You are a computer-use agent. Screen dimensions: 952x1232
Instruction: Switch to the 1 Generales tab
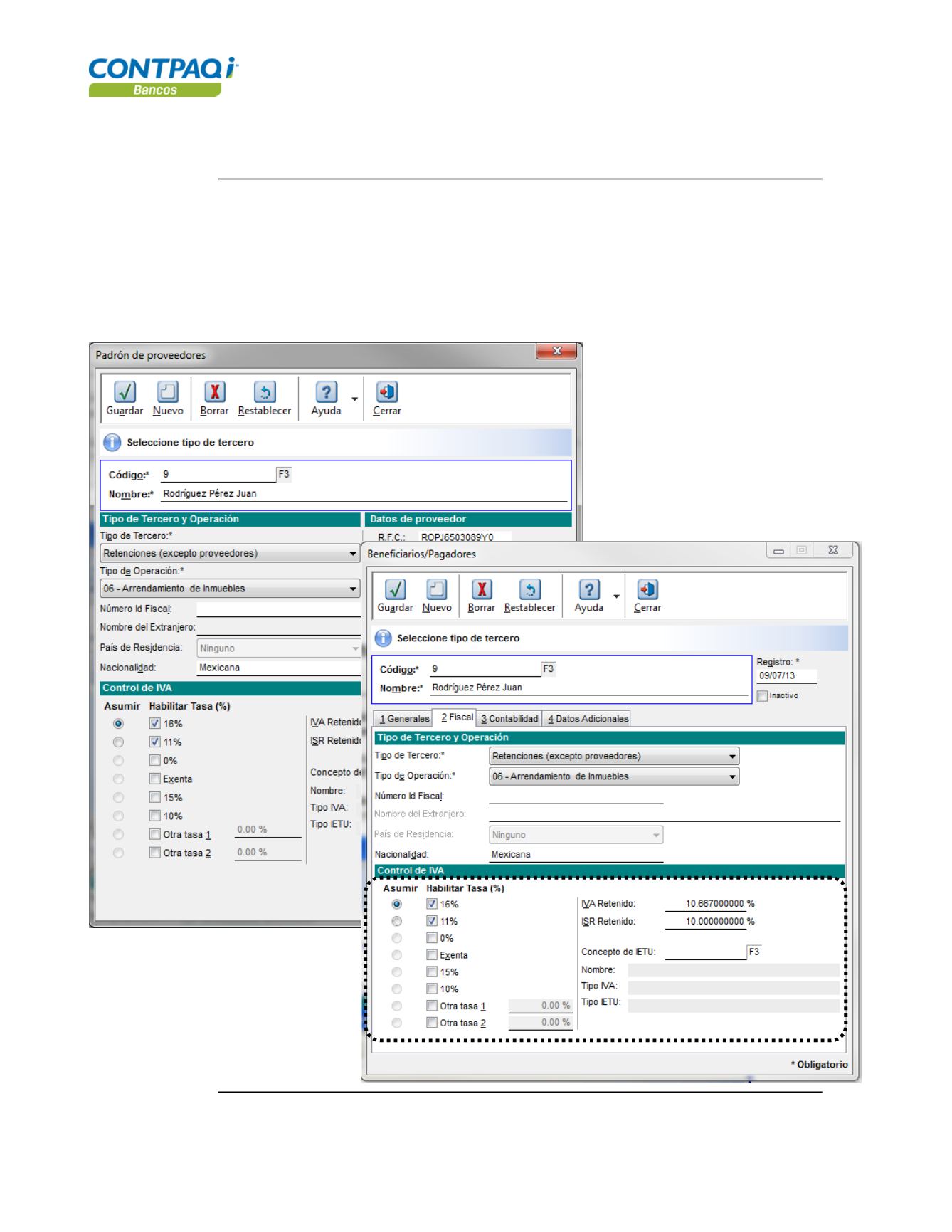pyautogui.click(x=404, y=719)
